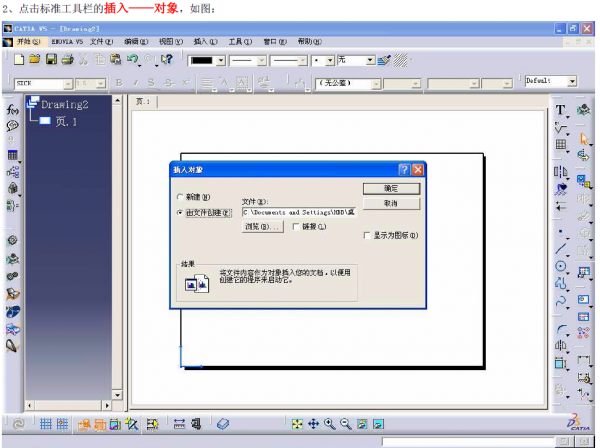Select the Text tool T icon
The image size is (600, 448).
click(x=560, y=110)
